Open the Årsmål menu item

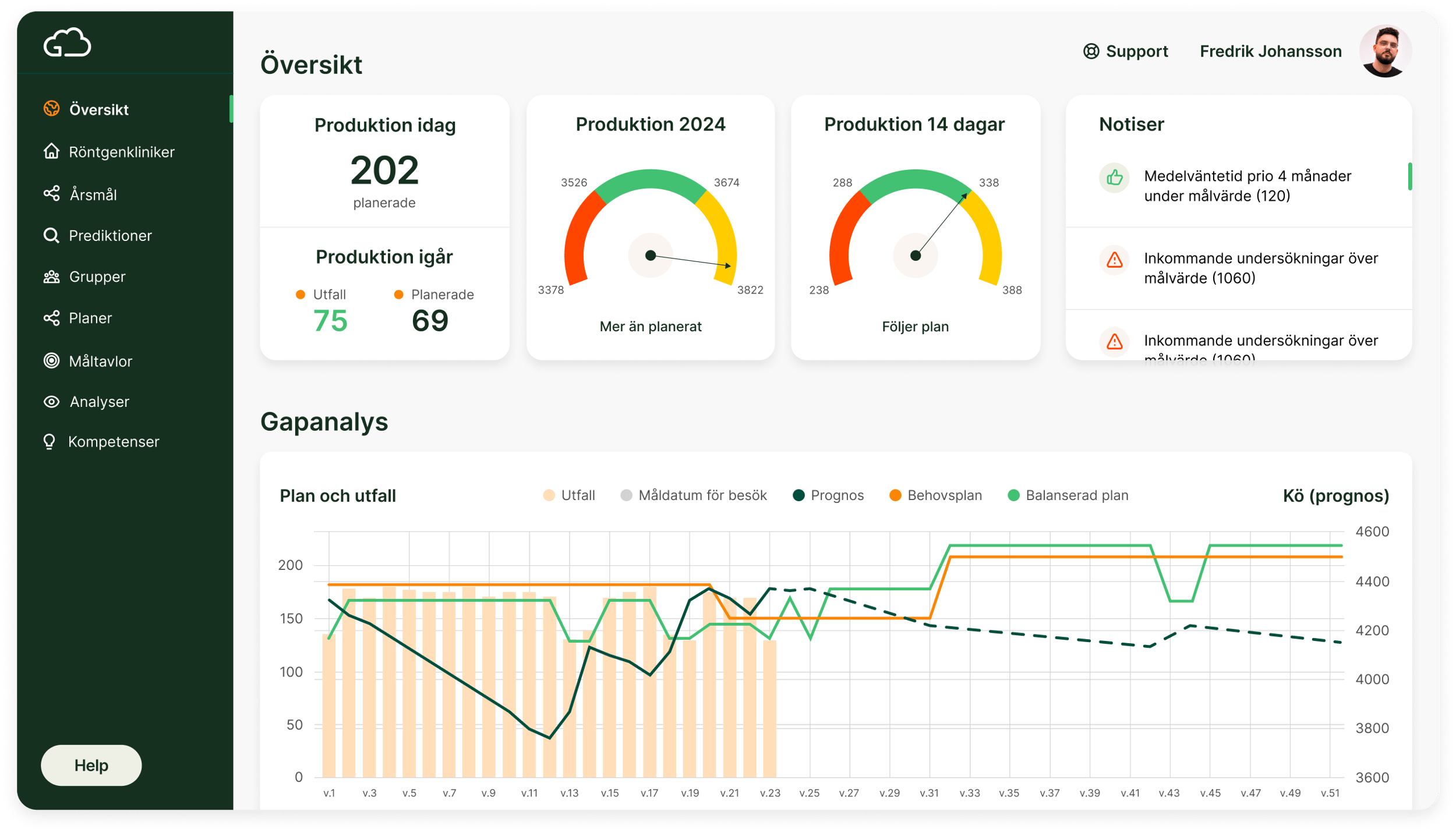[93, 194]
